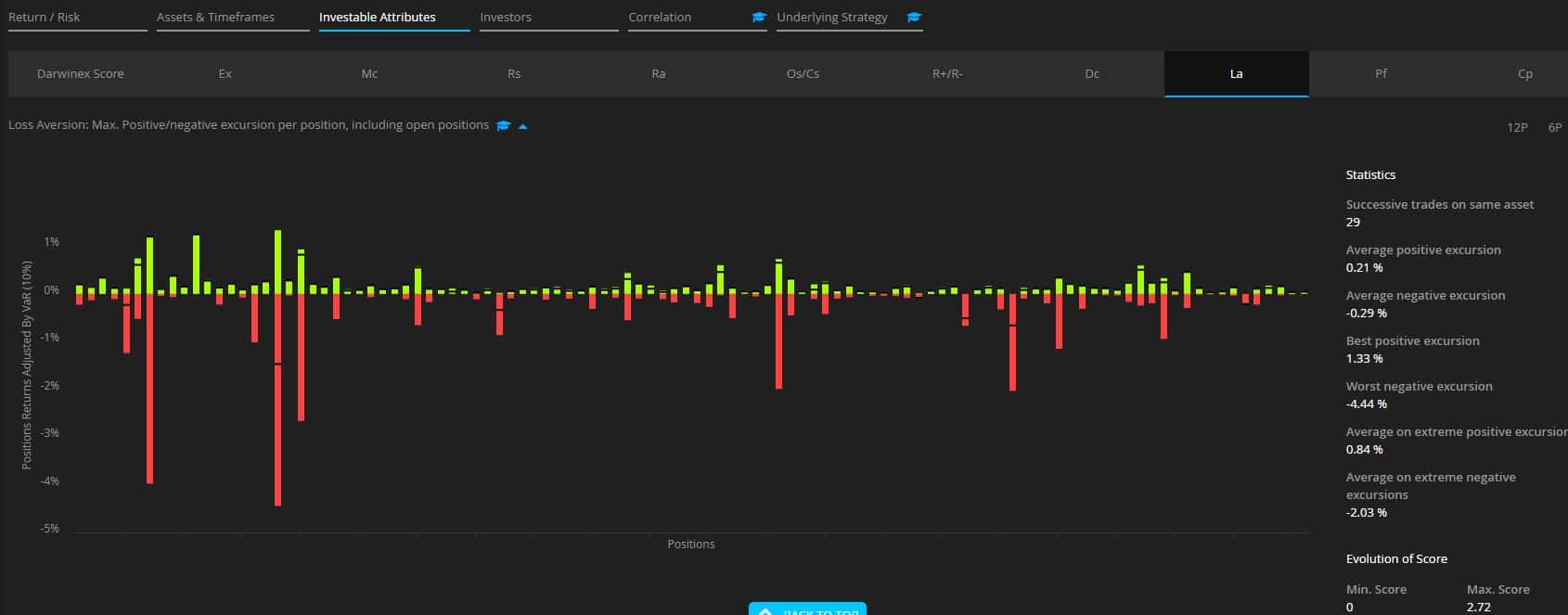Open the R+/R- attribute tab
This screenshot has width=1568, height=615.
947,73
